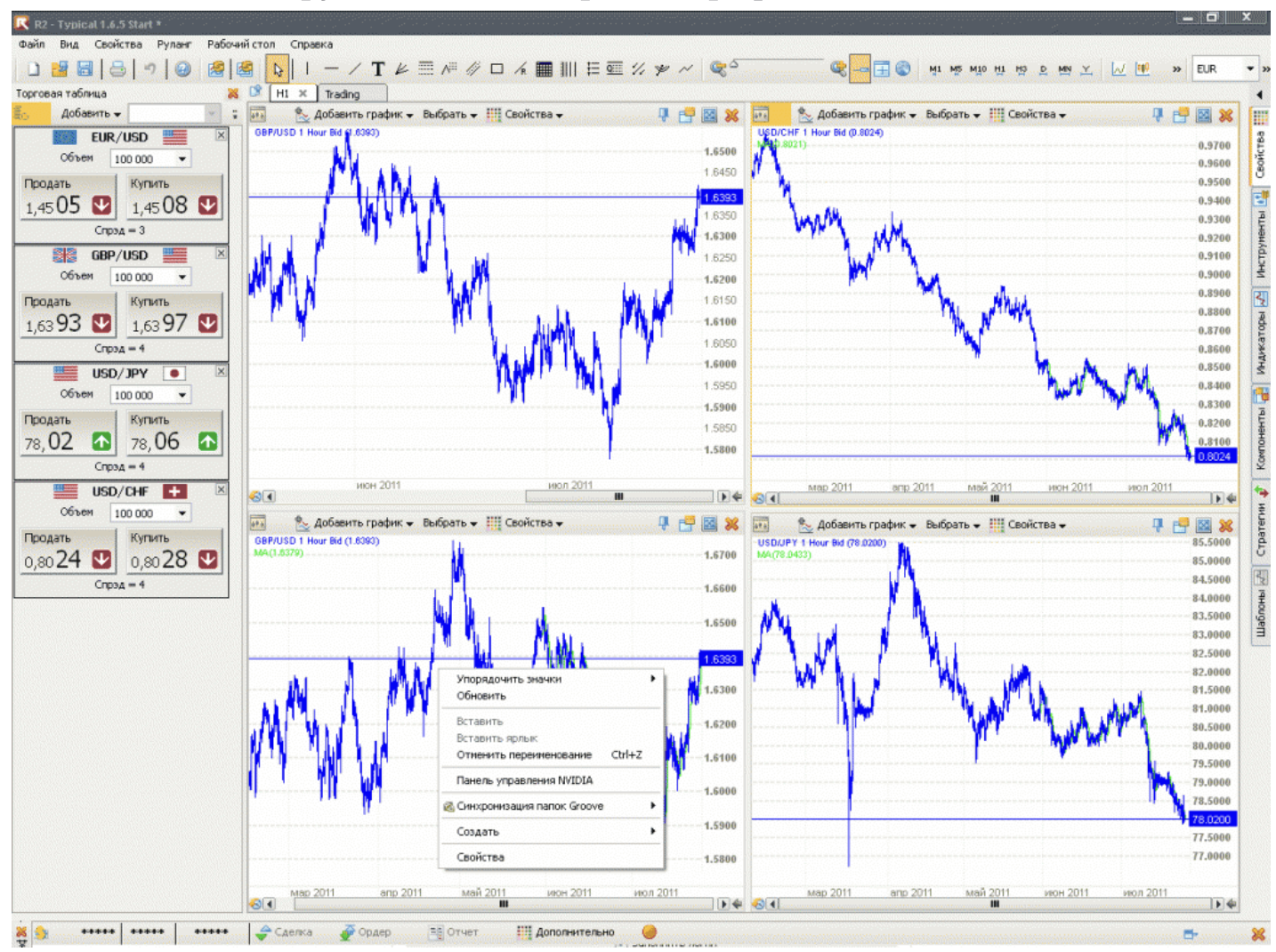Switch to the Trading tab
This screenshot has width=1276, height=952.
(343, 94)
